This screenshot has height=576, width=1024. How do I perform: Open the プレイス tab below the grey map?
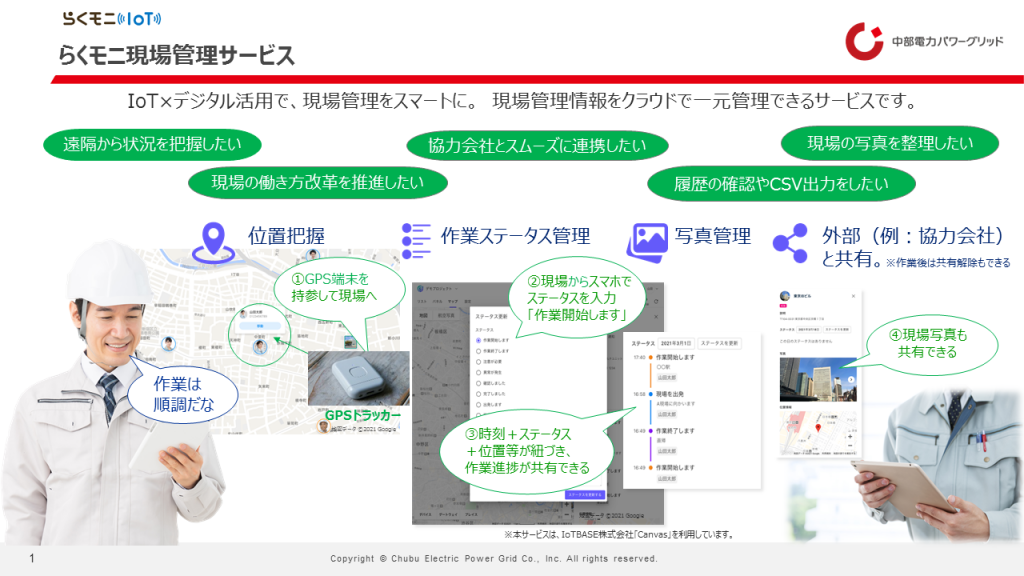pyautogui.click(x=471, y=515)
